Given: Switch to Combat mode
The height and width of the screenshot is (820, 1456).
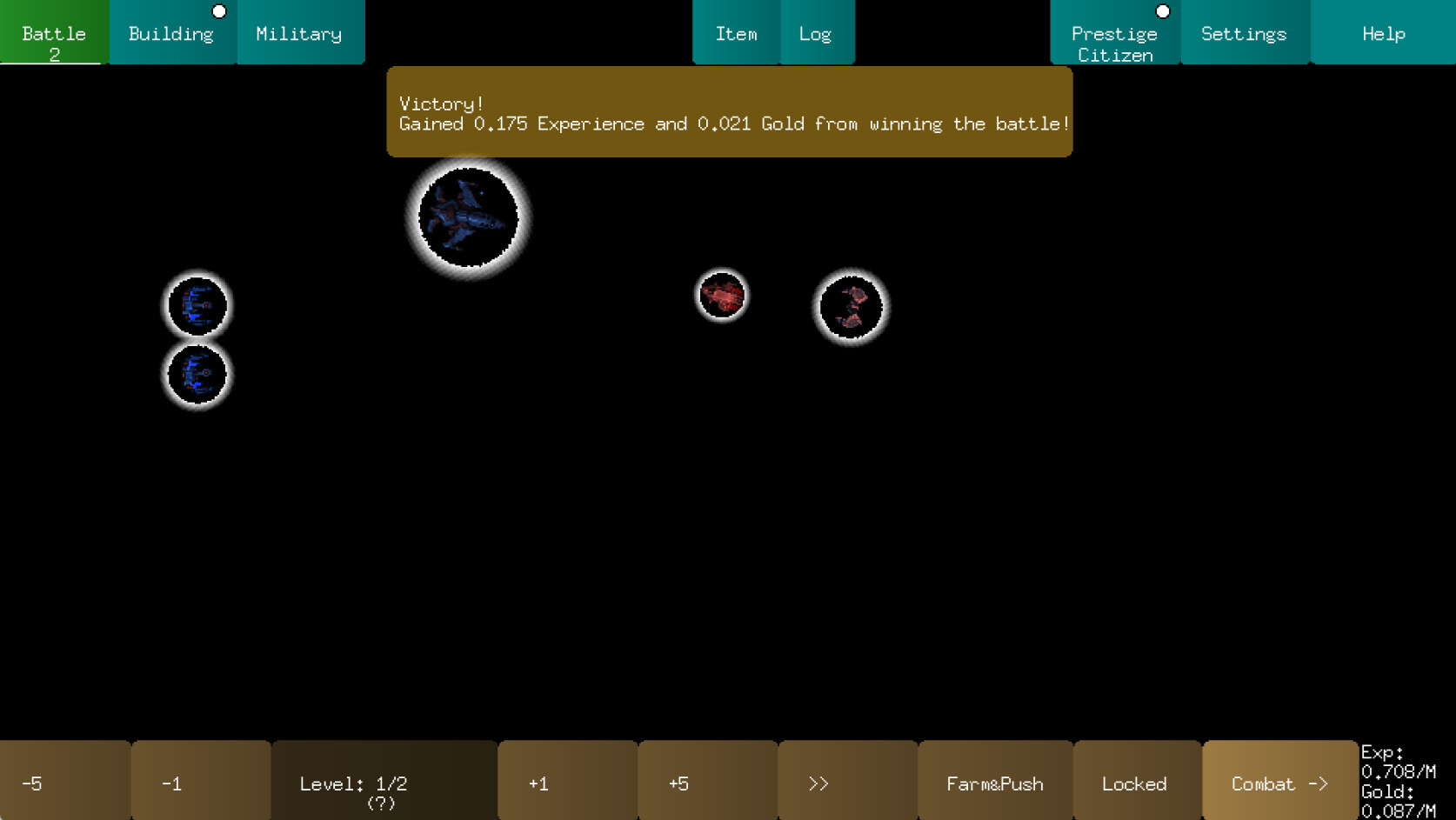Looking at the screenshot, I should pos(1279,783).
